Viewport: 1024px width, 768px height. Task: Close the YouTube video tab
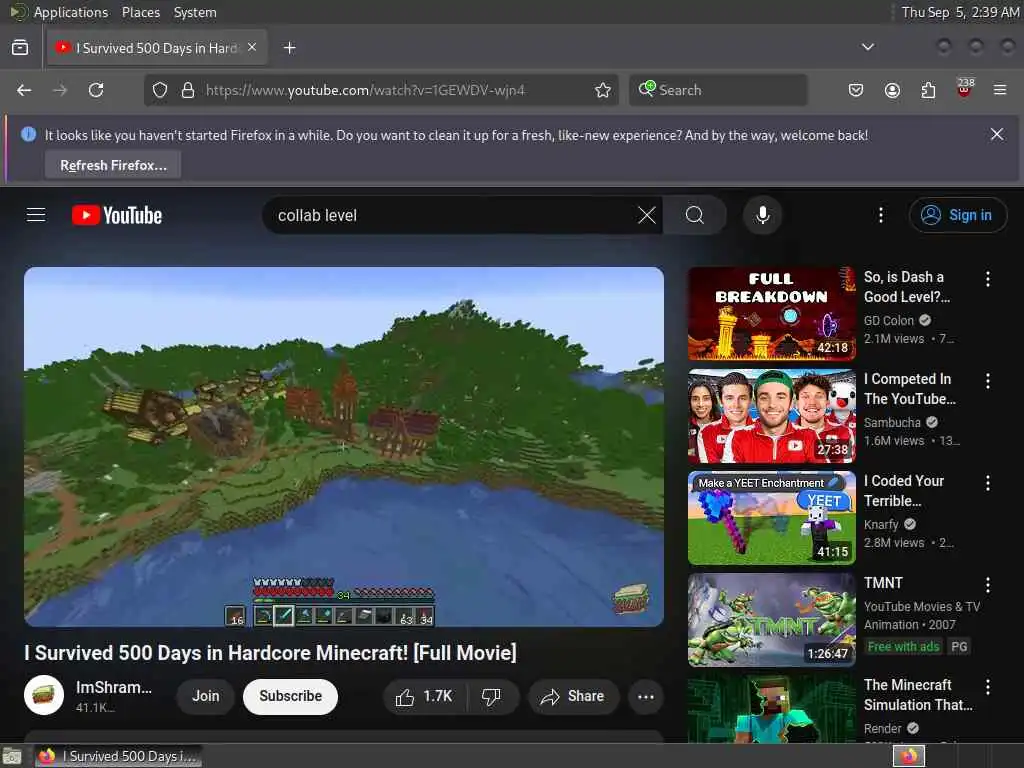pyautogui.click(x=252, y=47)
